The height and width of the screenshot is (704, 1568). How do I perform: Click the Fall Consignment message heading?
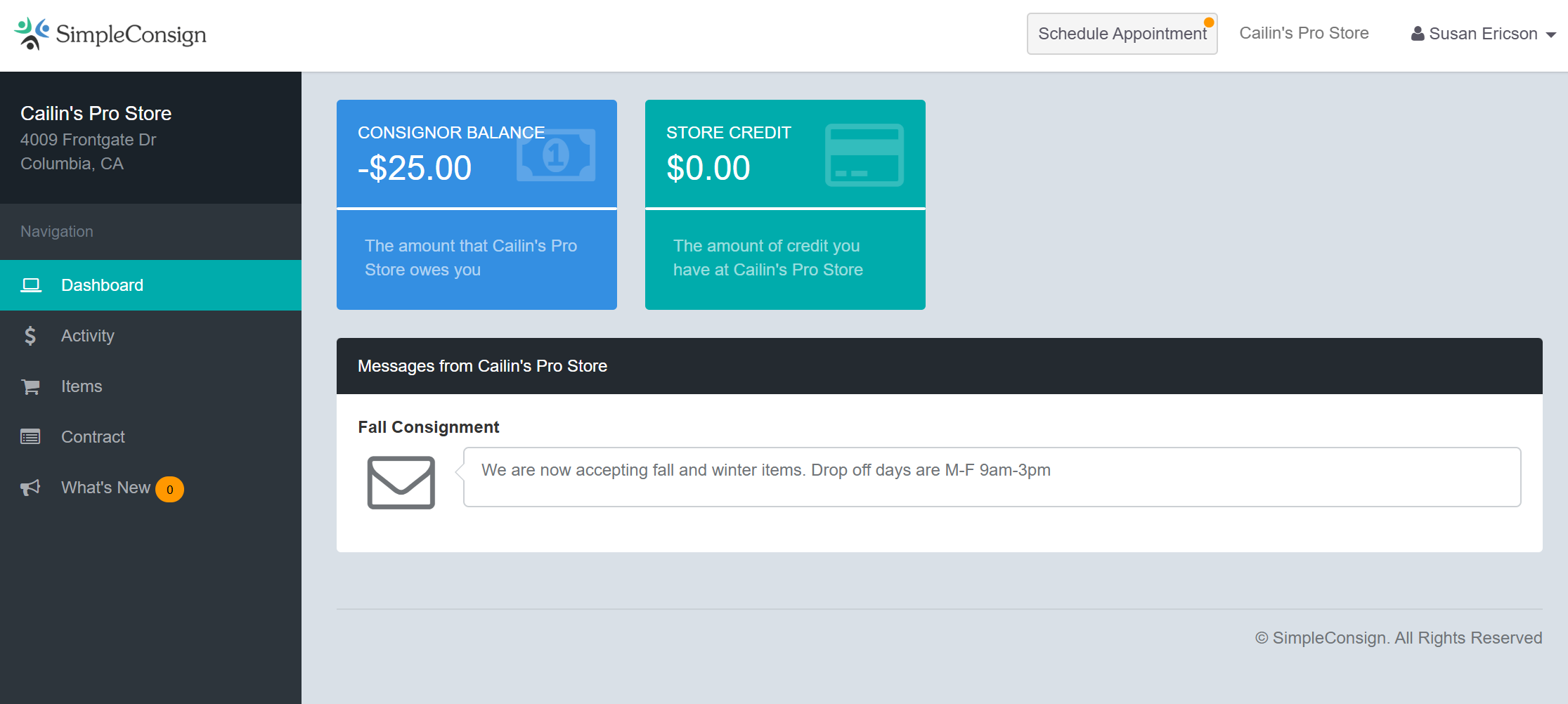[429, 427]
